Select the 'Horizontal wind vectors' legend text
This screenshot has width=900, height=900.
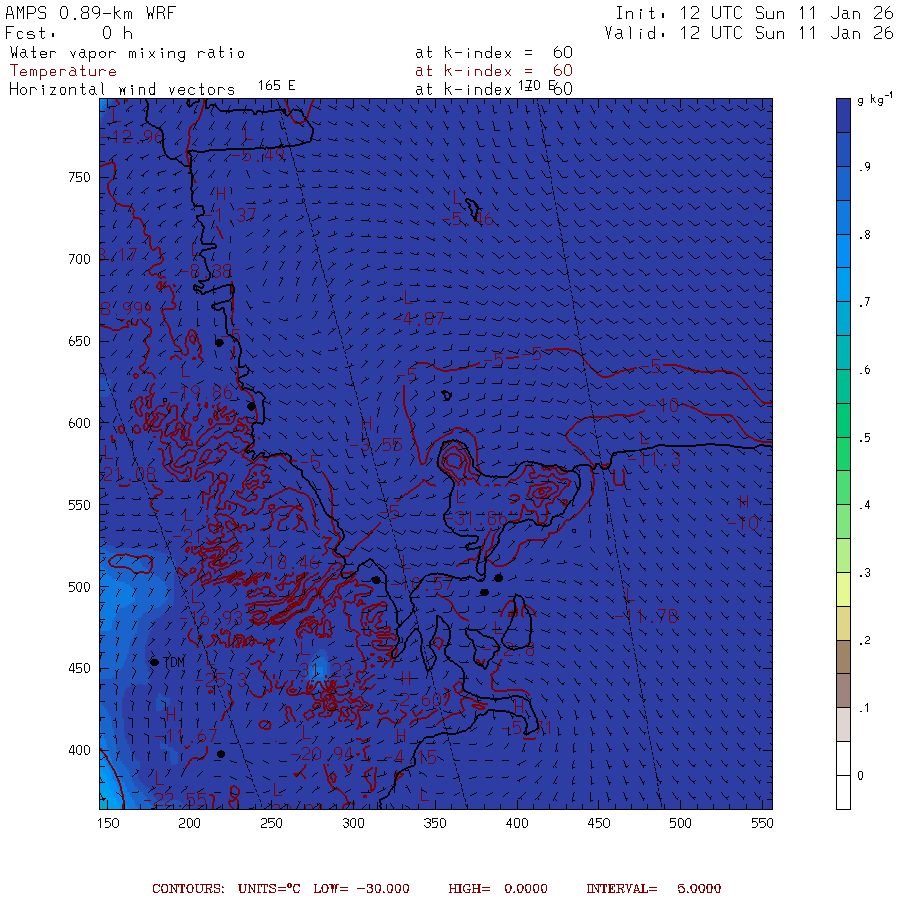(x=122, y=90)
